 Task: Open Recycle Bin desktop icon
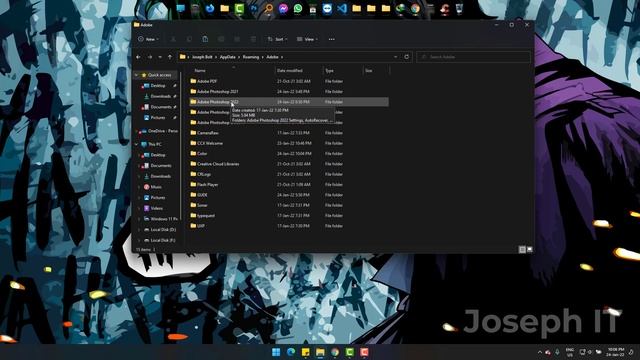(x=459, y=9)
